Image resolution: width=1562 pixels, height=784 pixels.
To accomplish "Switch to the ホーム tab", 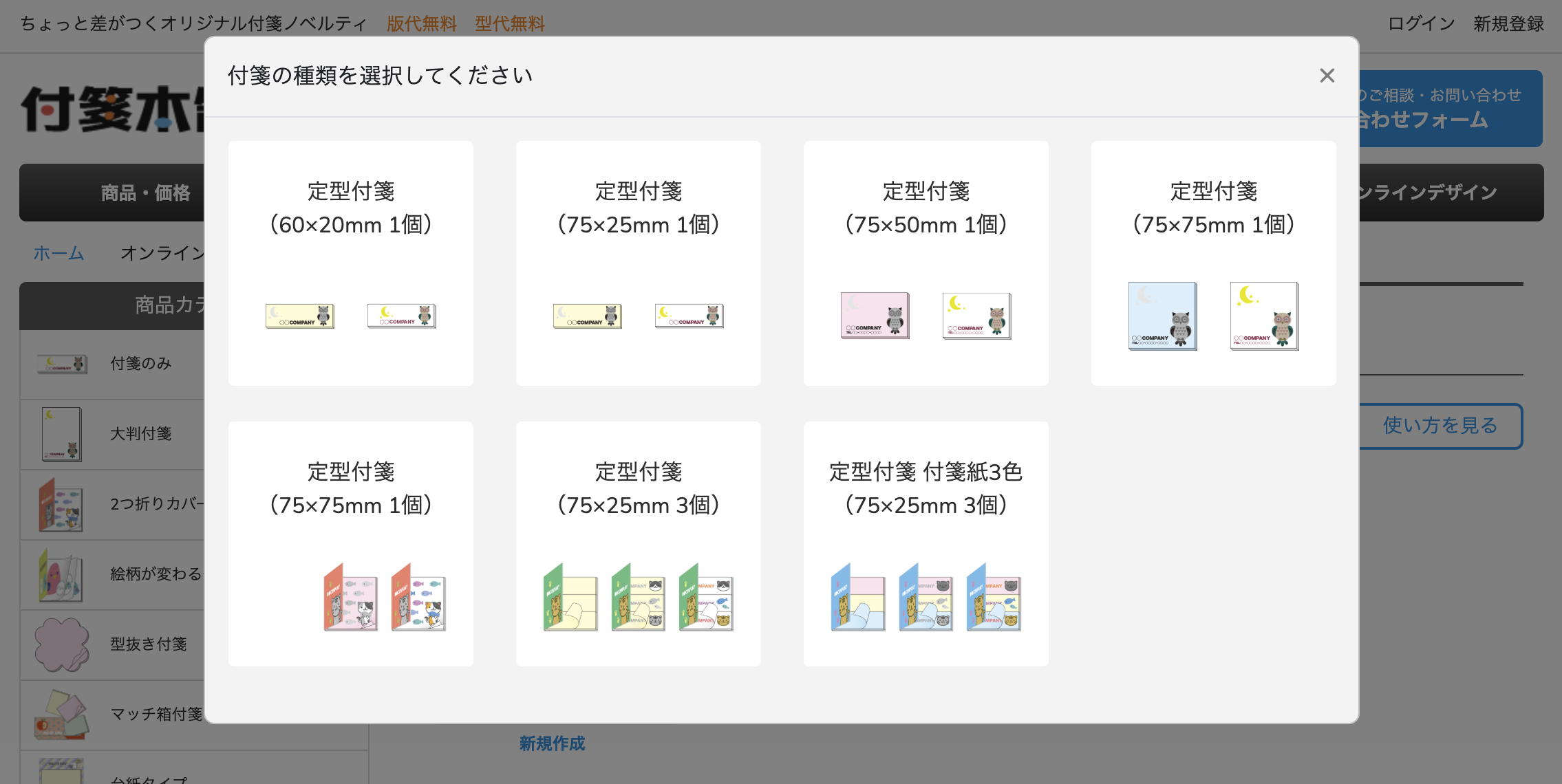I will [x=58, y=253].
